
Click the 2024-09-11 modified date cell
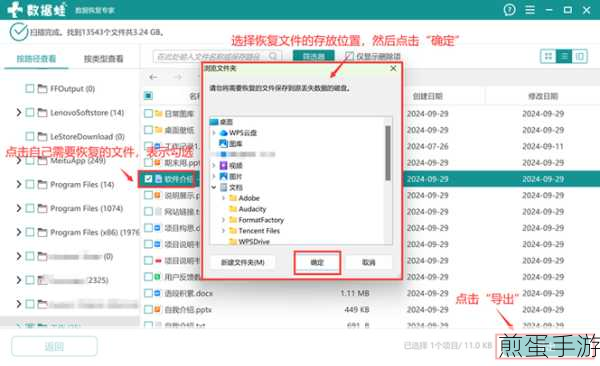tap(543, 146)
